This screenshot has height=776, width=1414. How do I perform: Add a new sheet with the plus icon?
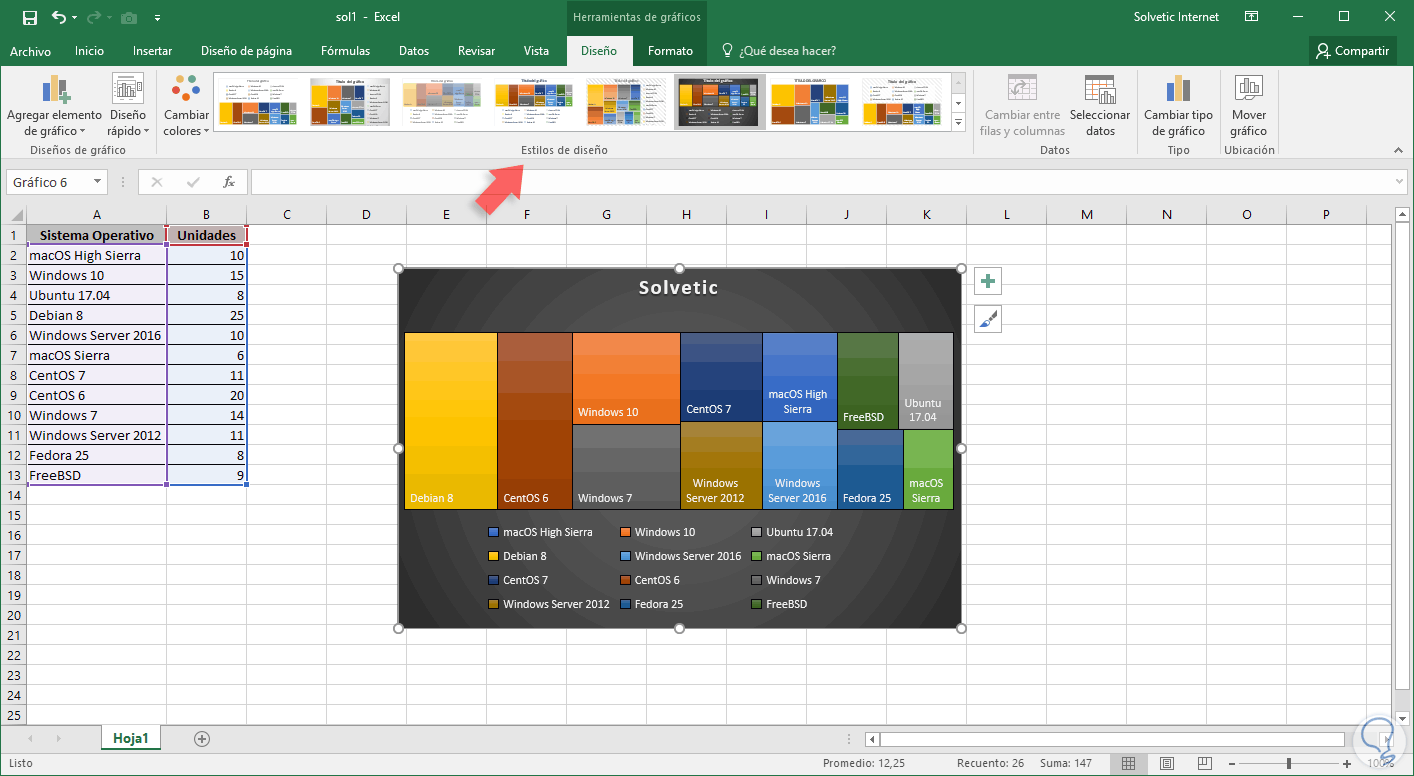[202, 739]
